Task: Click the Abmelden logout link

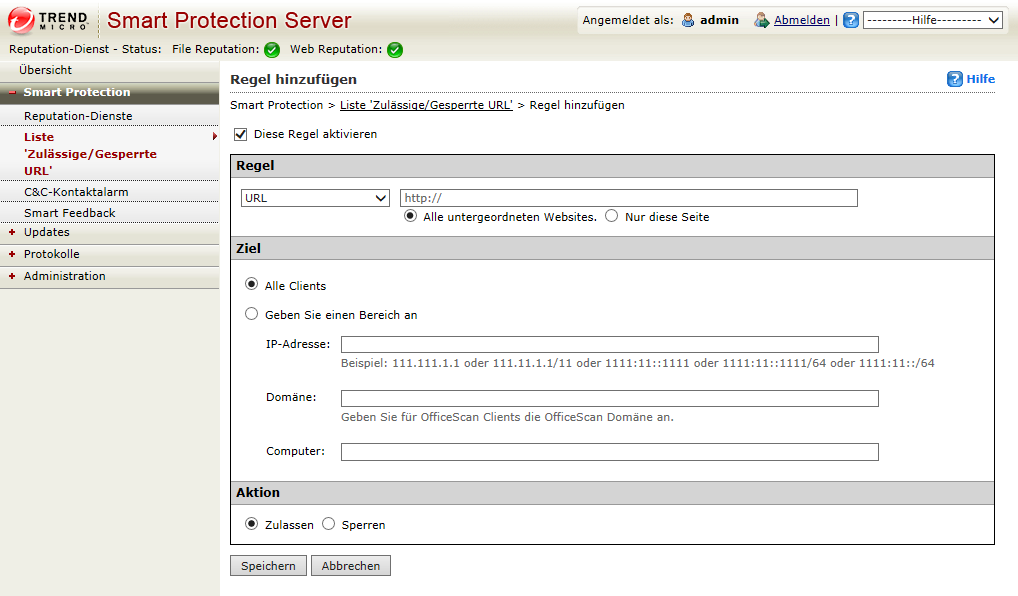Action: tap(801, 20)
